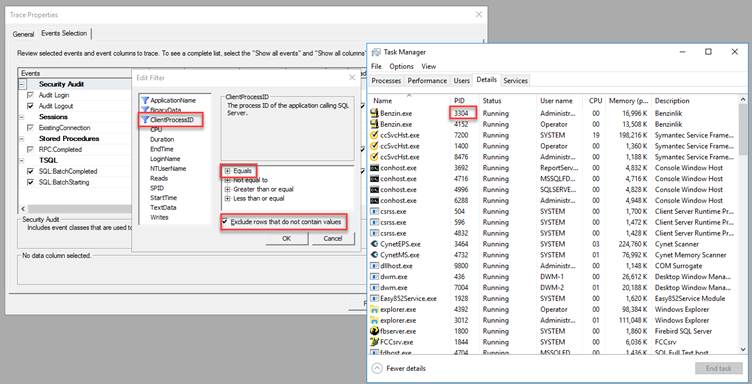752x384 pixels.
Task: Click the Events list horizontal scrollbar left arrow
Action: 23,209
